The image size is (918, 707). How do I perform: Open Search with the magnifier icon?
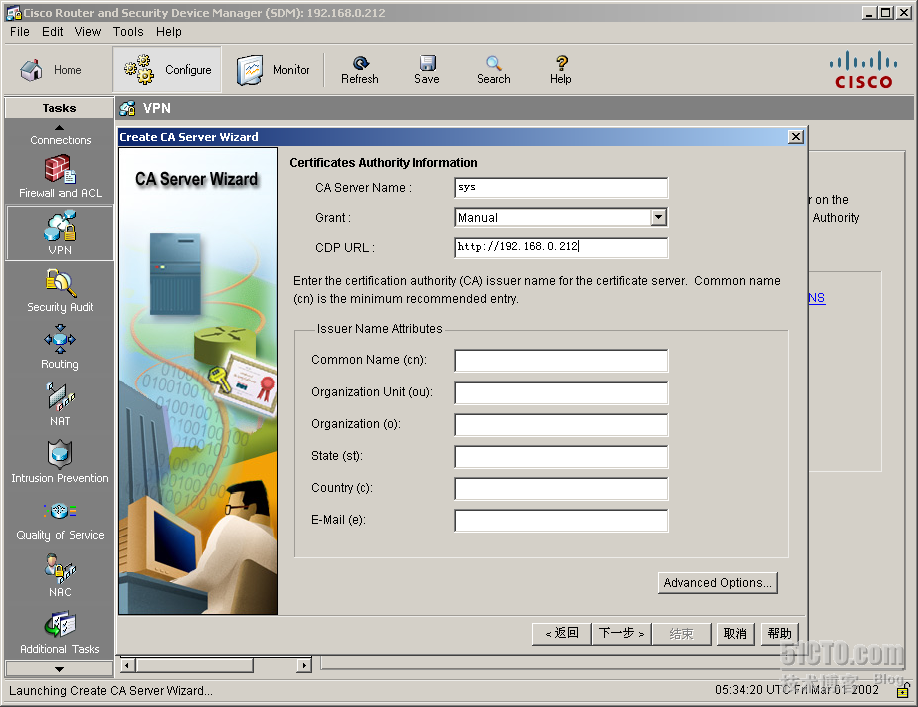(x=494, y=70)
